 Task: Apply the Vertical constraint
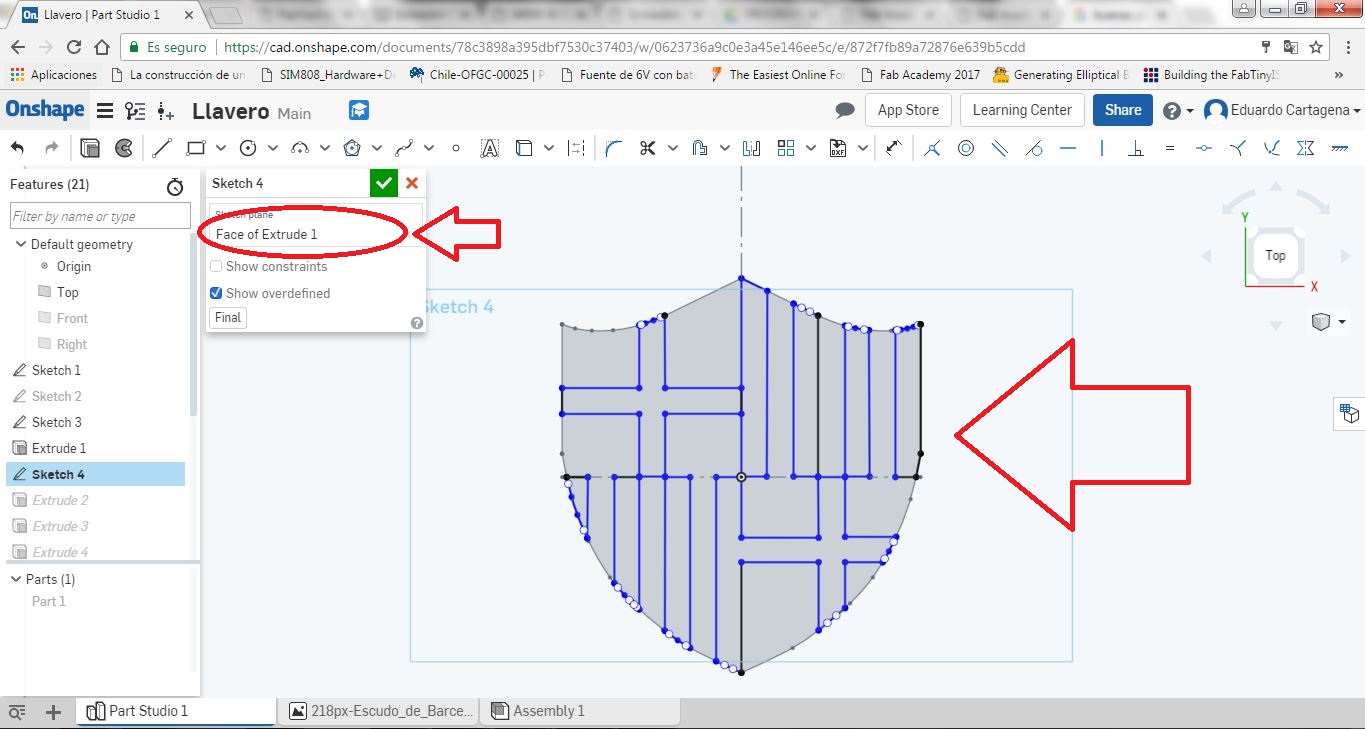pyautogui.click(x=1102, y=148)
